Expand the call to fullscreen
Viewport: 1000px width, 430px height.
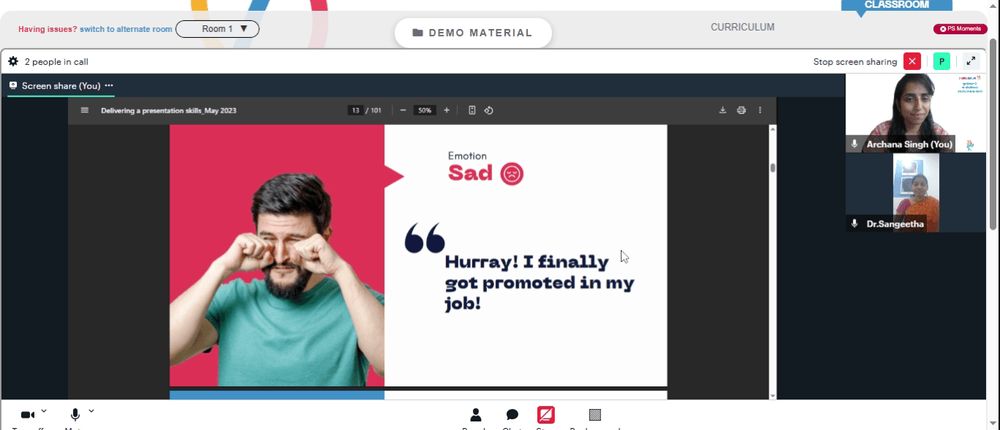pos(971,61)
